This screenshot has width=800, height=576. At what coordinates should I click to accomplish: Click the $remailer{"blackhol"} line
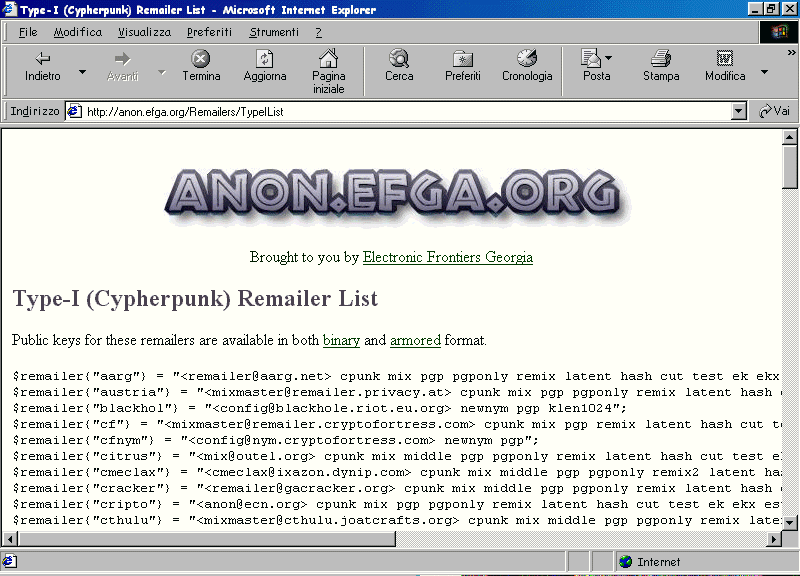pos(319,408)
